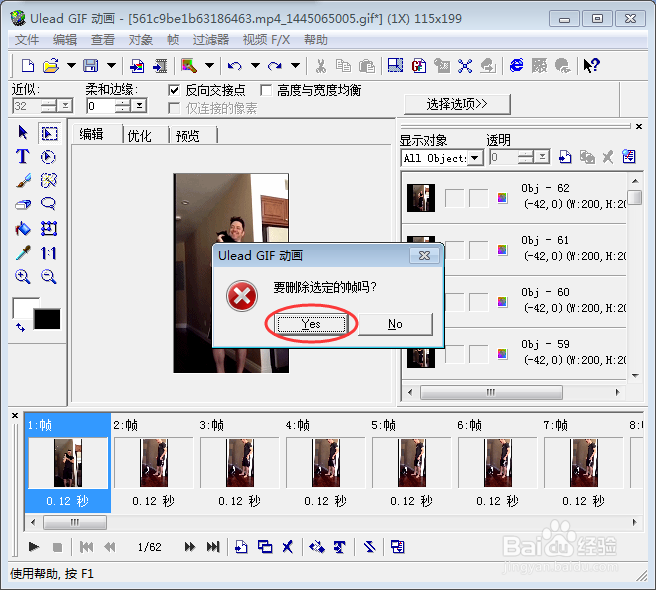Open file using folder icon
656x590 pixels.
[51, 66]
